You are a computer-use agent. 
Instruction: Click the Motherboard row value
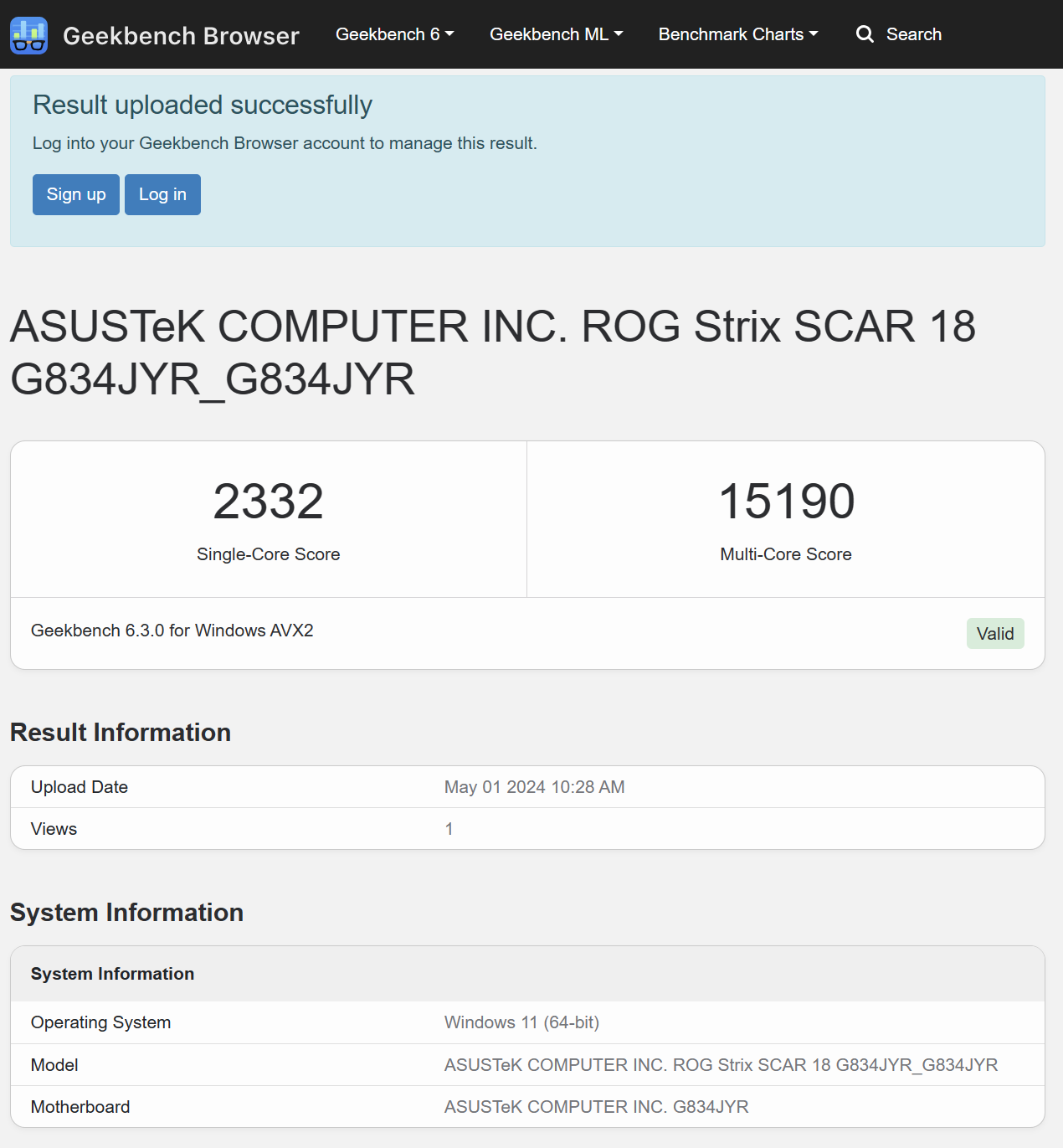pos(596,1107)
